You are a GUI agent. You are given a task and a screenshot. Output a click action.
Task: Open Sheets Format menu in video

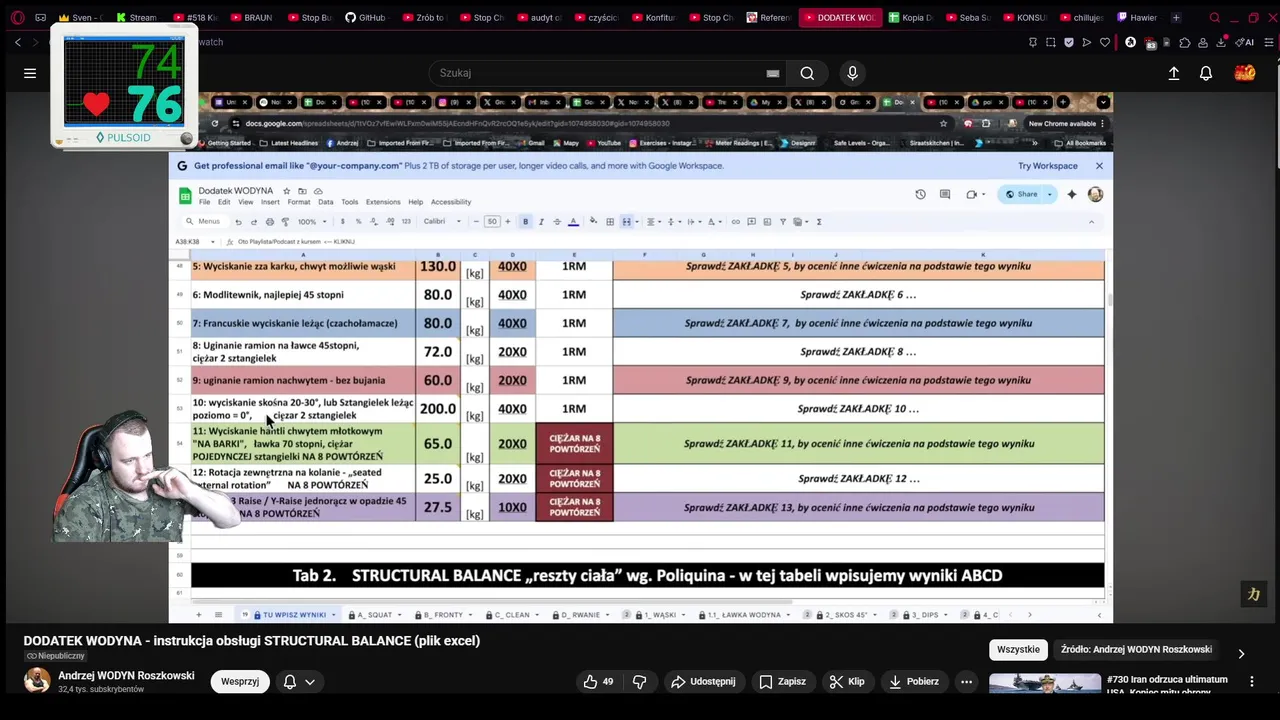299,202
